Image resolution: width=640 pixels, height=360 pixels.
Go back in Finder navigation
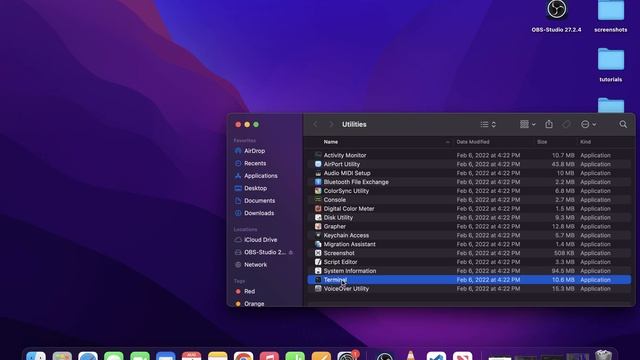pos(316,124)
